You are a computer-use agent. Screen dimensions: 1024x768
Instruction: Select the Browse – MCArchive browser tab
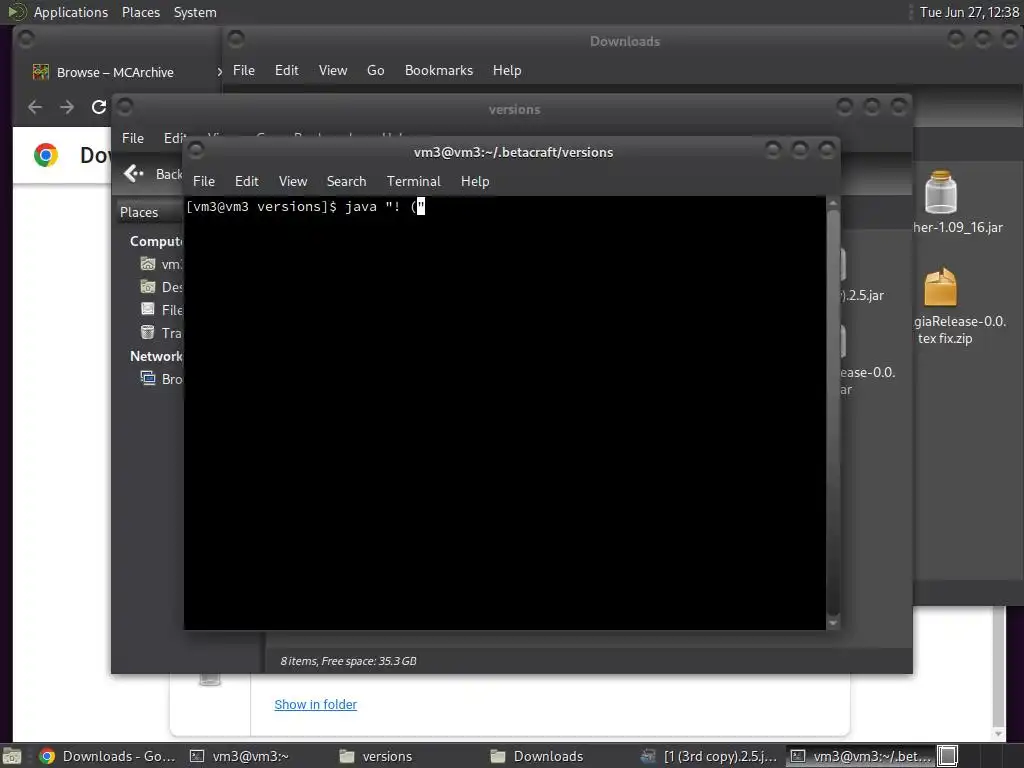click(115, 72)
